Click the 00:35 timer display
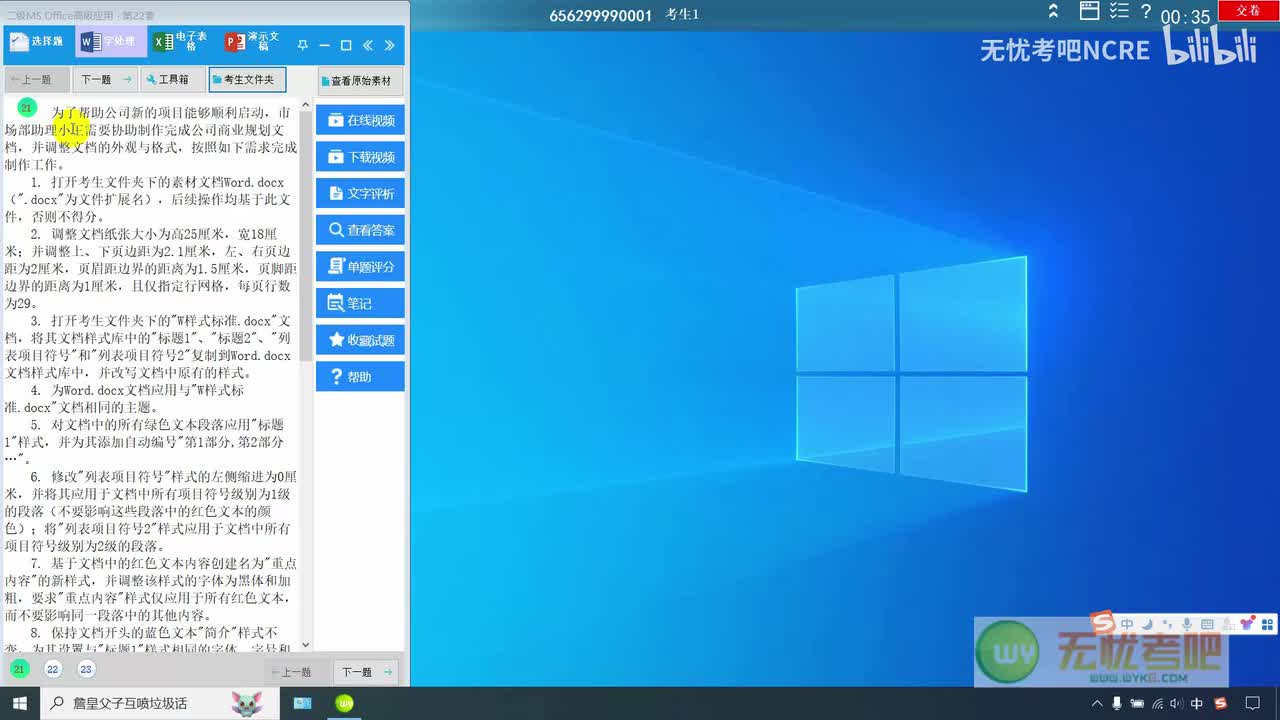The height and width of the screenshot is (720, 1280). point(1185,17)
